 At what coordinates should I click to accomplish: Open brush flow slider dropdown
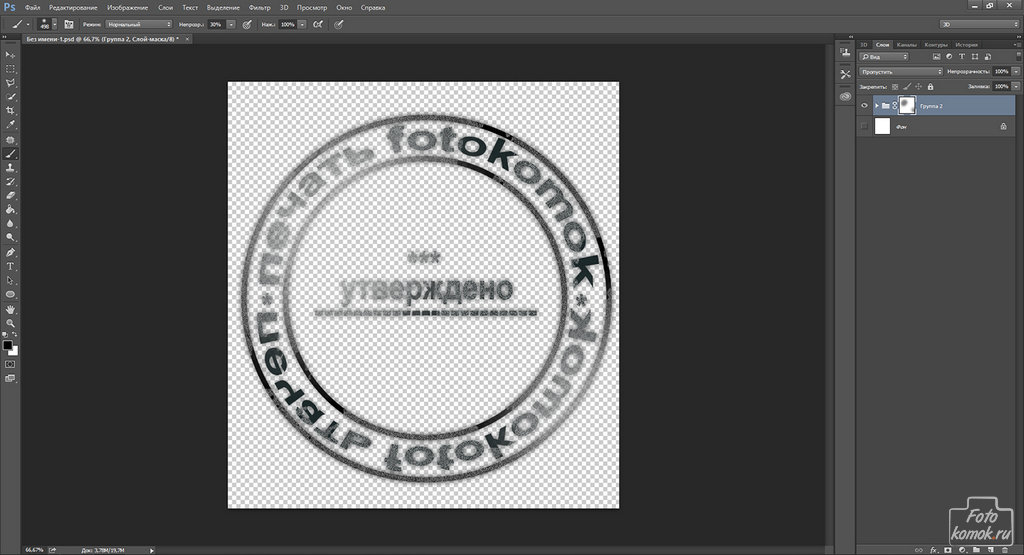[302, 24]
